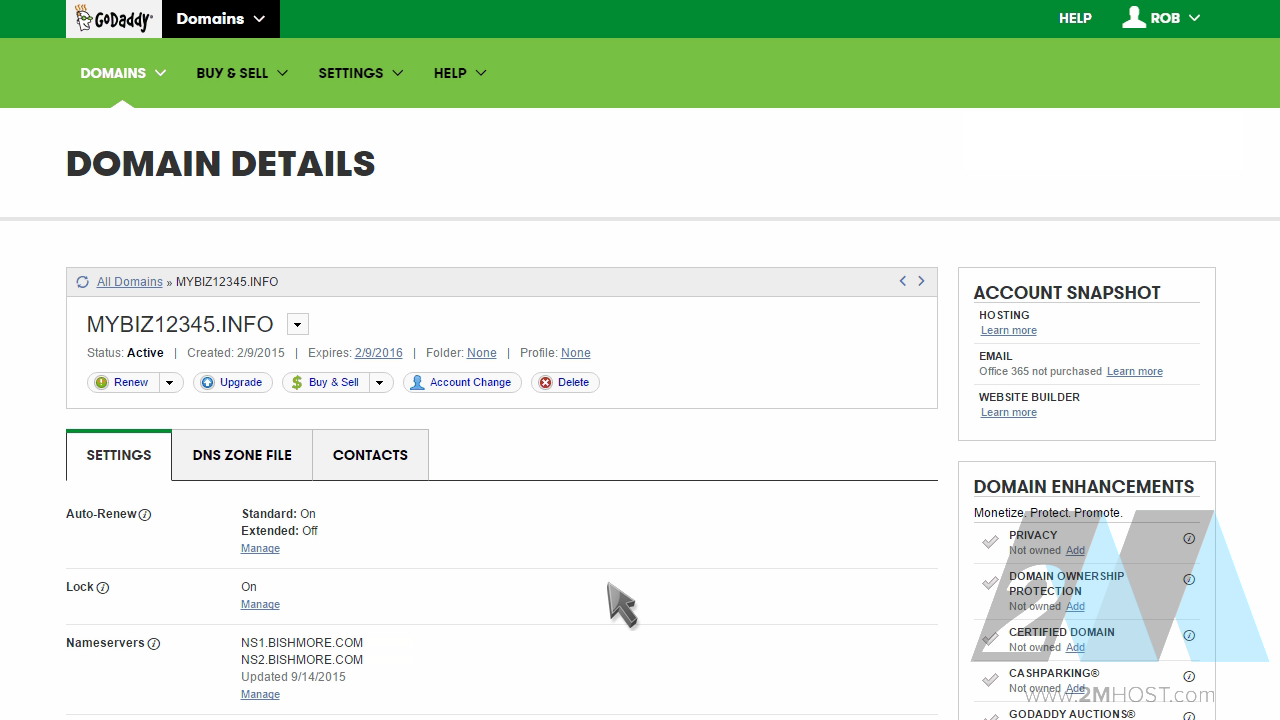Open the SETTINGS navigation menu

pos(361,73)
